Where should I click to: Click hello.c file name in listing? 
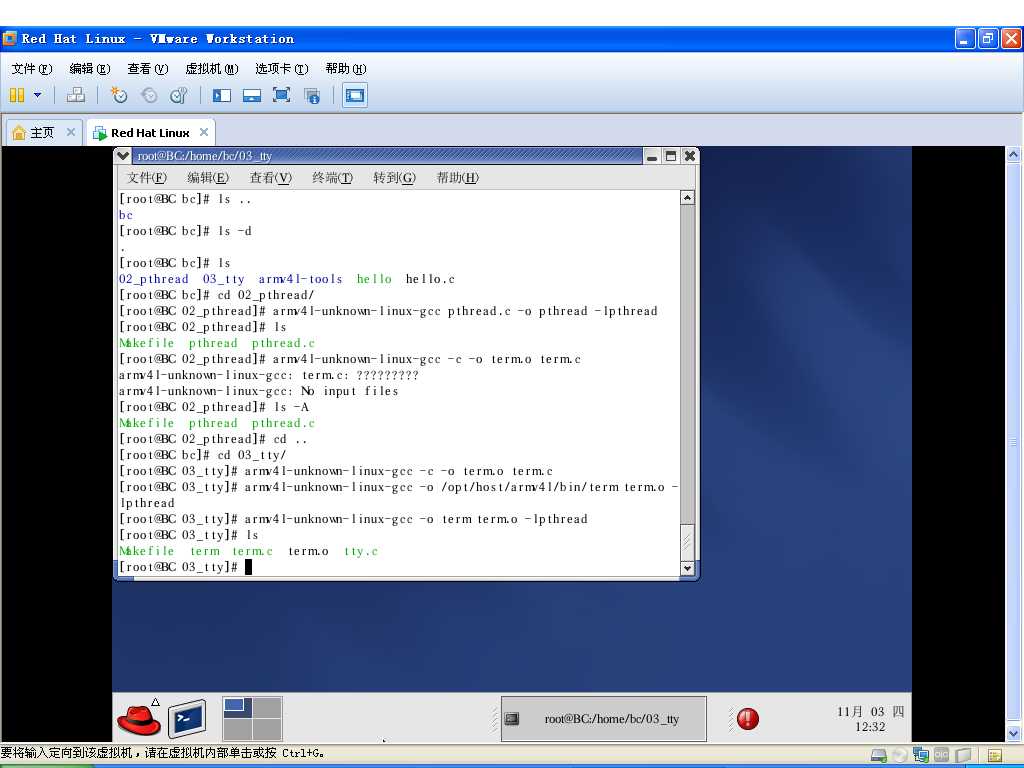tap(430, 279)
